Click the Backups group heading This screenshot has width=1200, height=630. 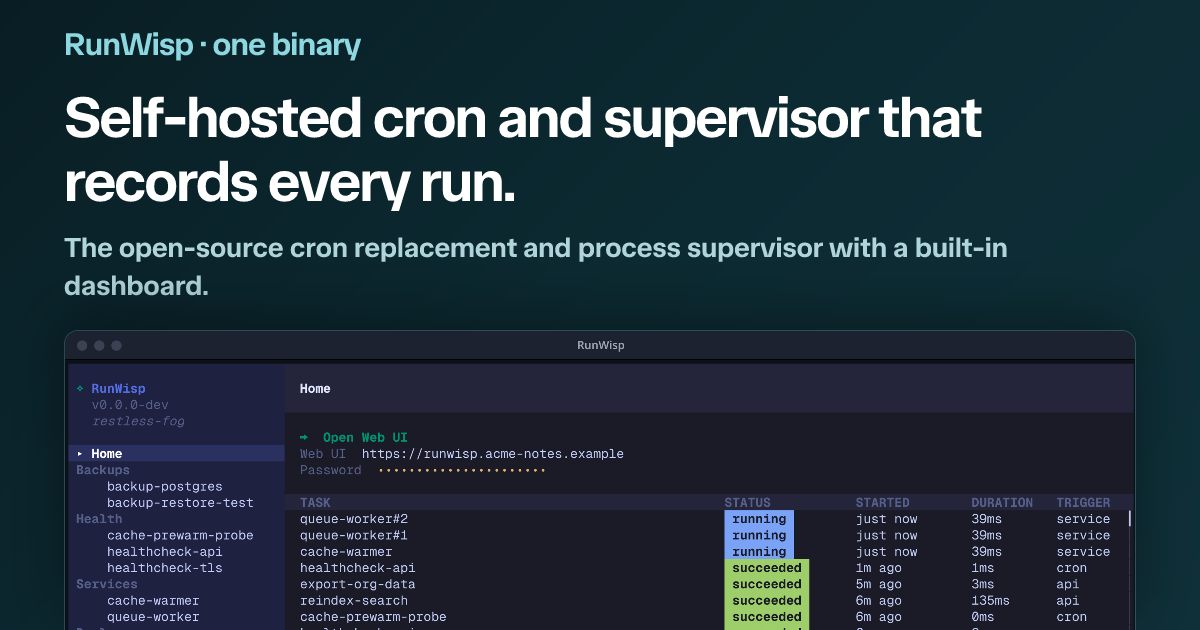(x=103, y=470)
